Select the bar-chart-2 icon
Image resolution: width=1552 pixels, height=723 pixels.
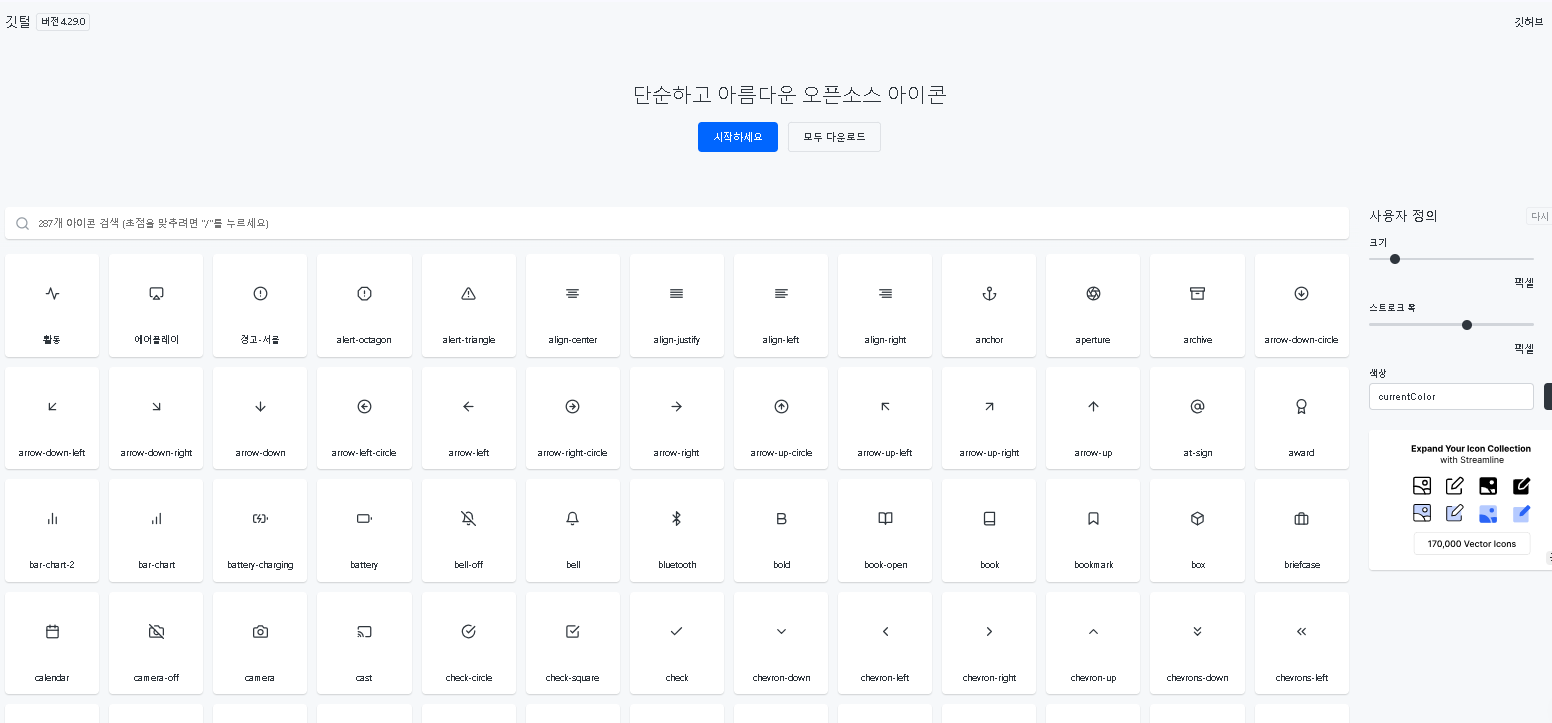[52, 530]
